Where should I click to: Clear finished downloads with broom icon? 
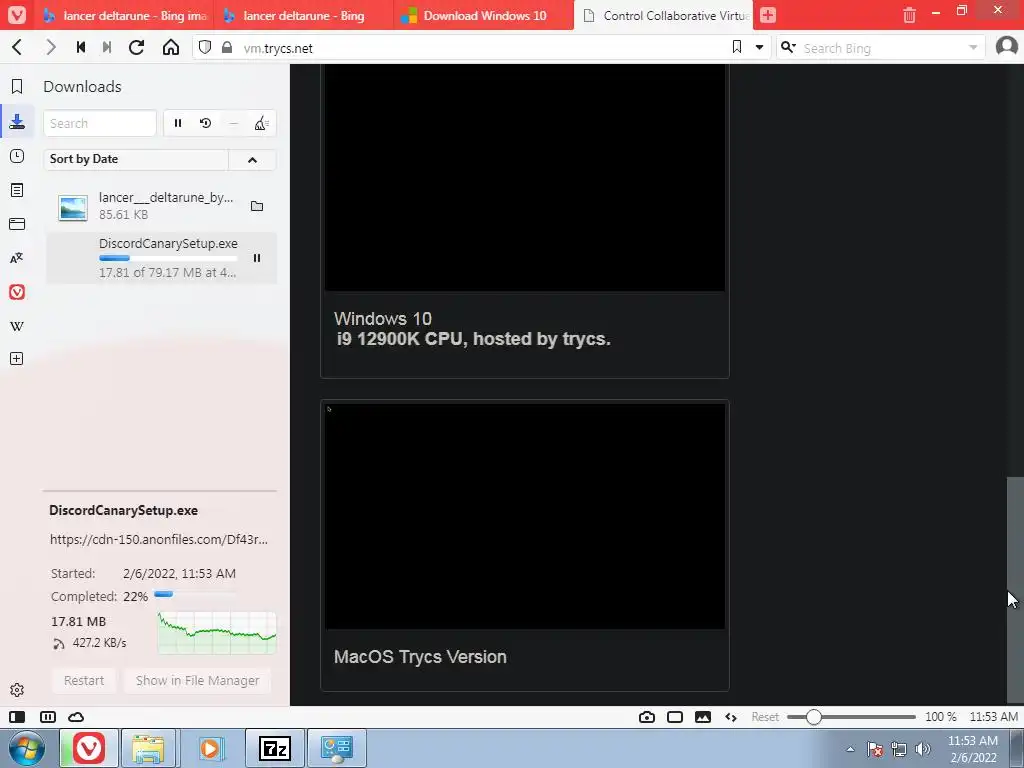click(x=261, y=123)
